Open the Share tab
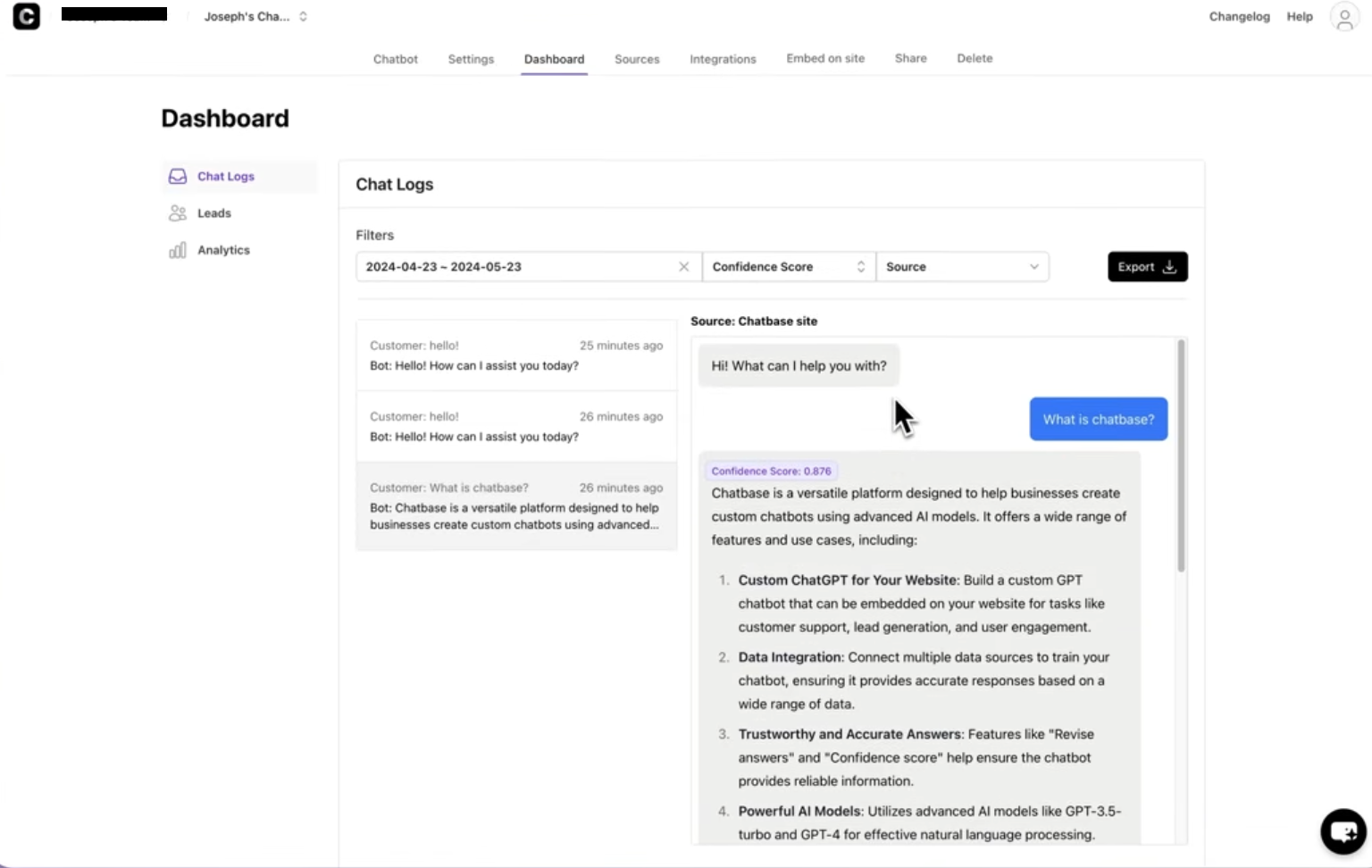 pyautogui.click(x=911, y=58)
